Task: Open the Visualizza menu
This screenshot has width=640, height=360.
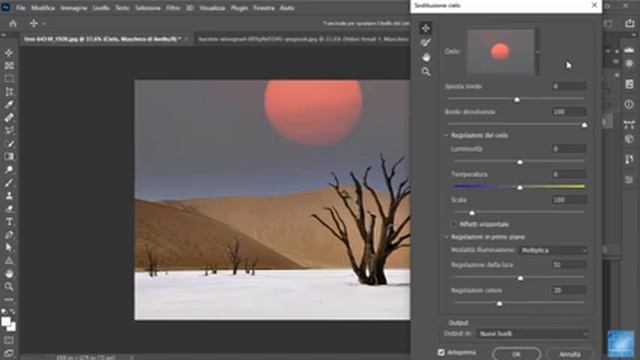Action: tap(212, 8)
